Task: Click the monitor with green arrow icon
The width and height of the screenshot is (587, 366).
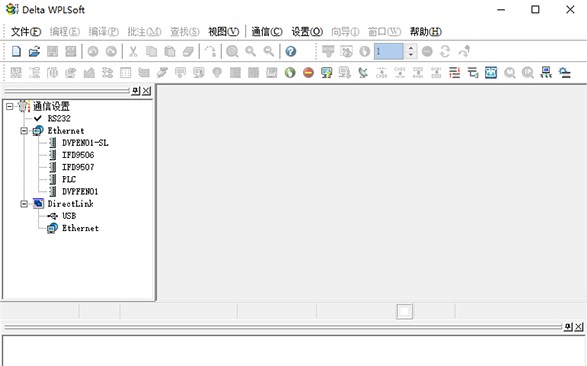Action: [x=326, y=72]
